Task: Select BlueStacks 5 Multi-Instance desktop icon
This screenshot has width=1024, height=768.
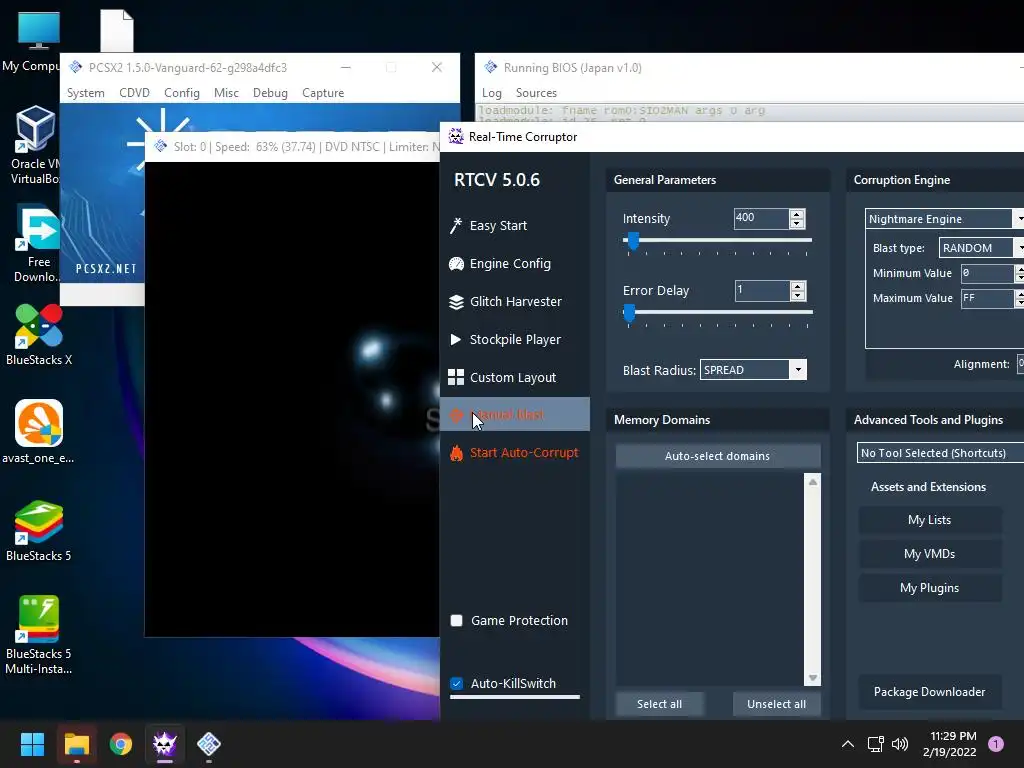Action: pos(39,635)
